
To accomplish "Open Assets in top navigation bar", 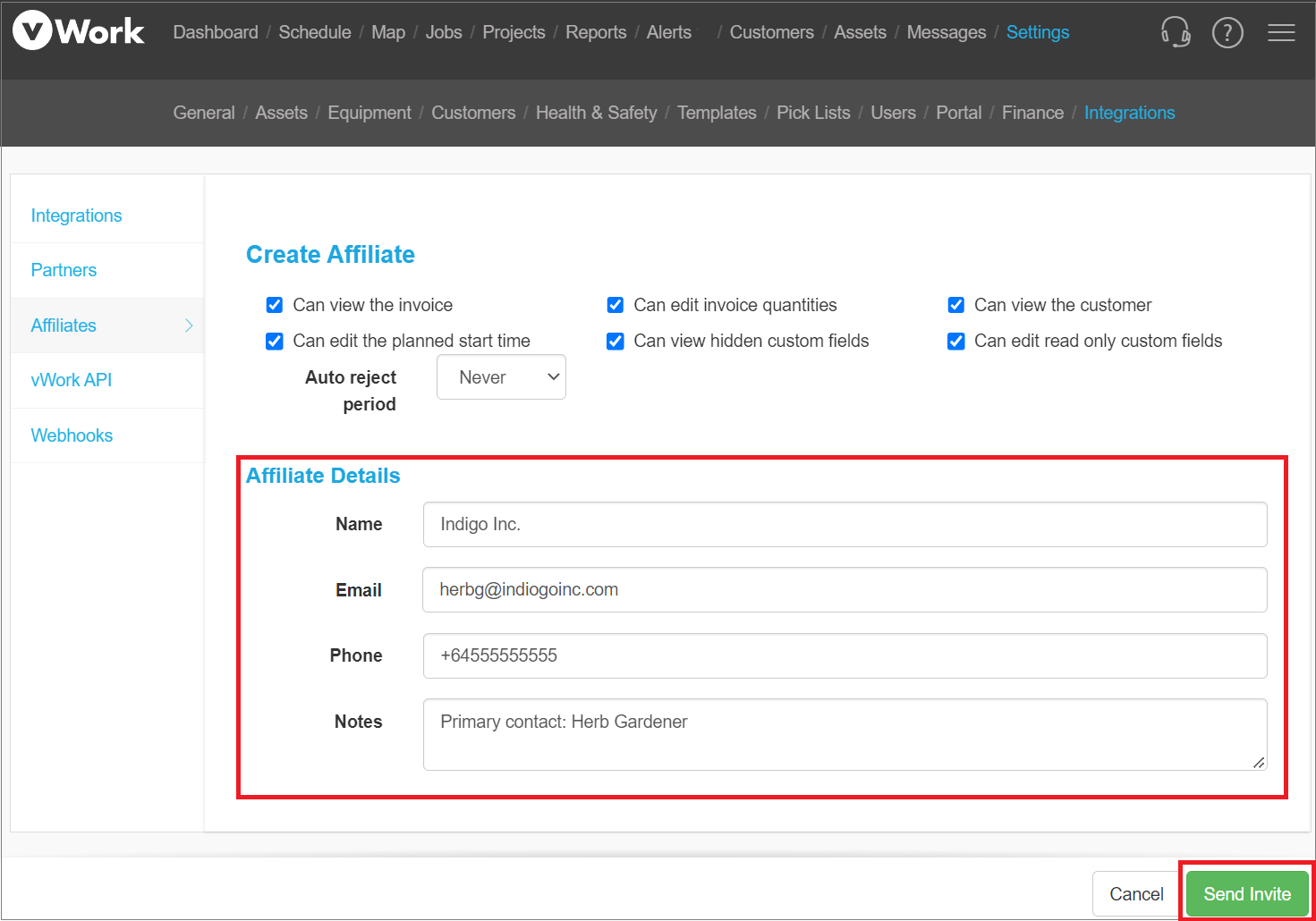I will (x=861, y=32).
